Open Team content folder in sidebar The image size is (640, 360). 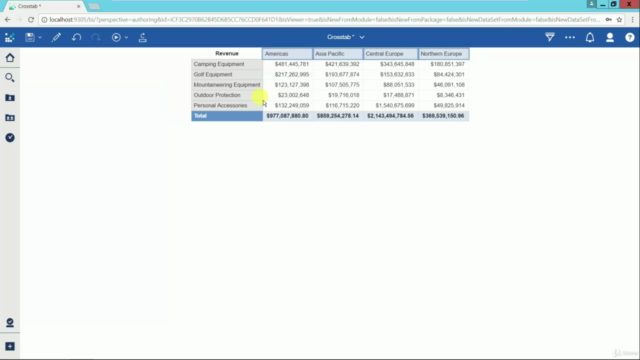click(x=10, y=118)
